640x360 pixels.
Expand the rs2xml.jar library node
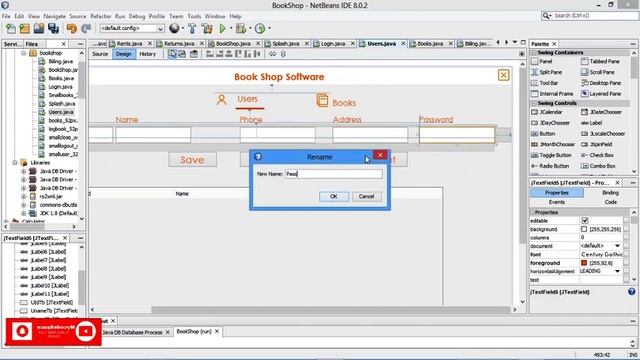tap(24, 196)
